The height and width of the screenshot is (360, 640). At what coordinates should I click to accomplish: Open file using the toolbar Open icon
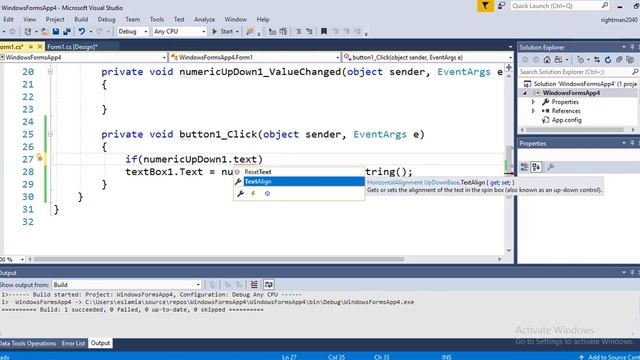point(44,31)
